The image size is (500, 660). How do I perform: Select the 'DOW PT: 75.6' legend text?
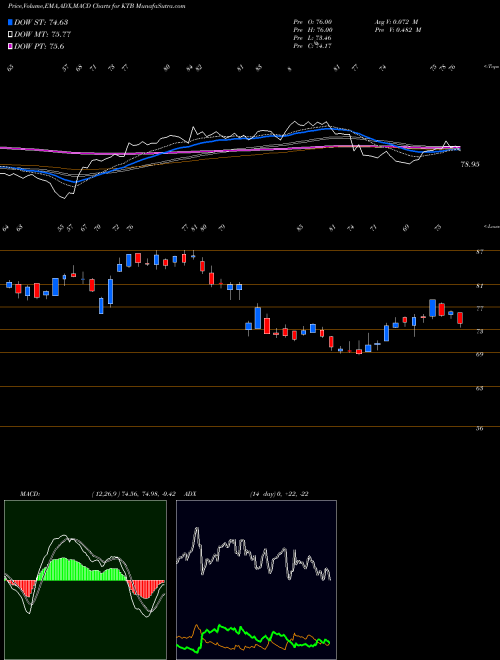[39, 46]
